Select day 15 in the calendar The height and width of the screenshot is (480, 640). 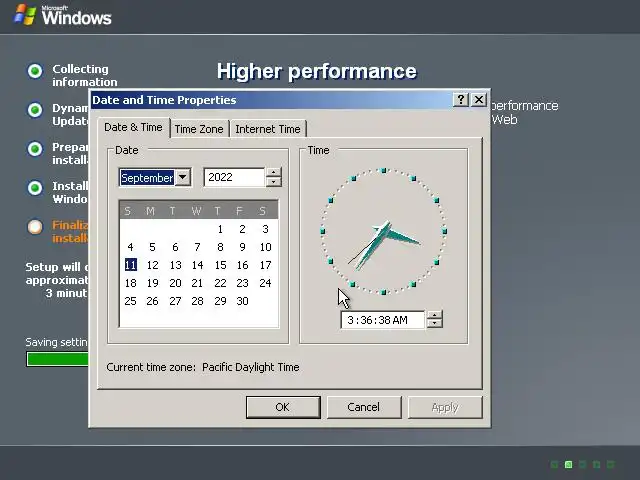[x=220, y=265]
